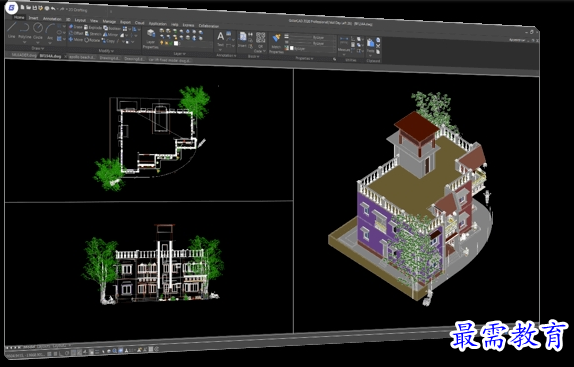Switch to the Insert ribbon tab

33,18
